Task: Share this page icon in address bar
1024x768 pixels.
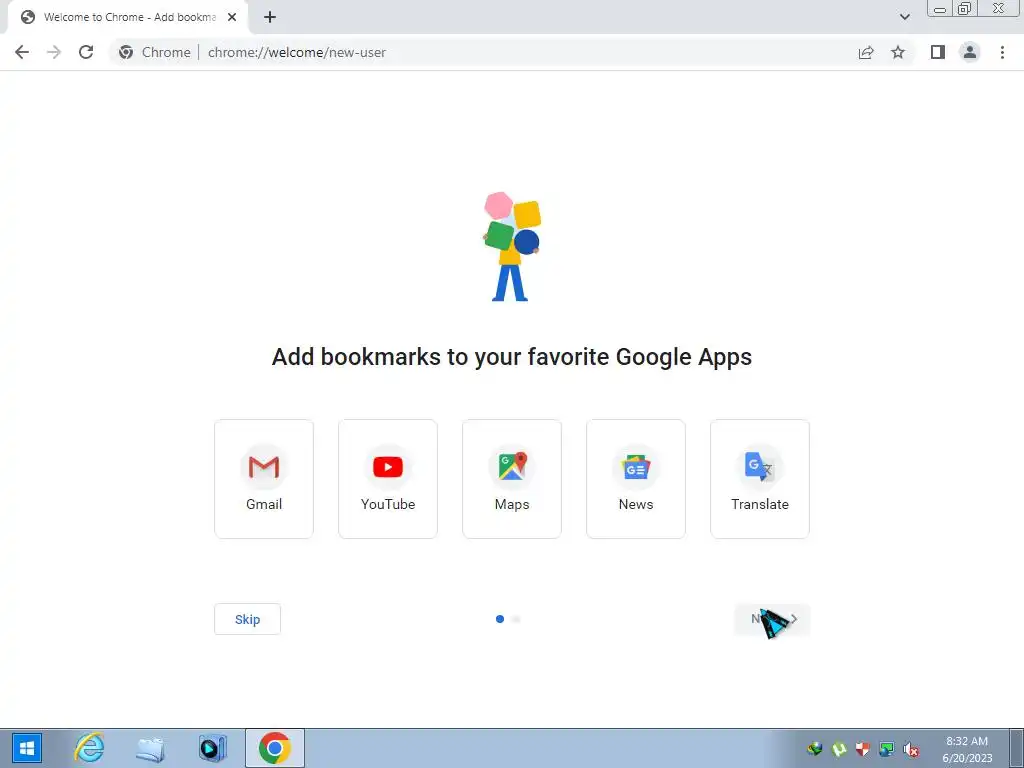Action: click(x=866, y=52)
